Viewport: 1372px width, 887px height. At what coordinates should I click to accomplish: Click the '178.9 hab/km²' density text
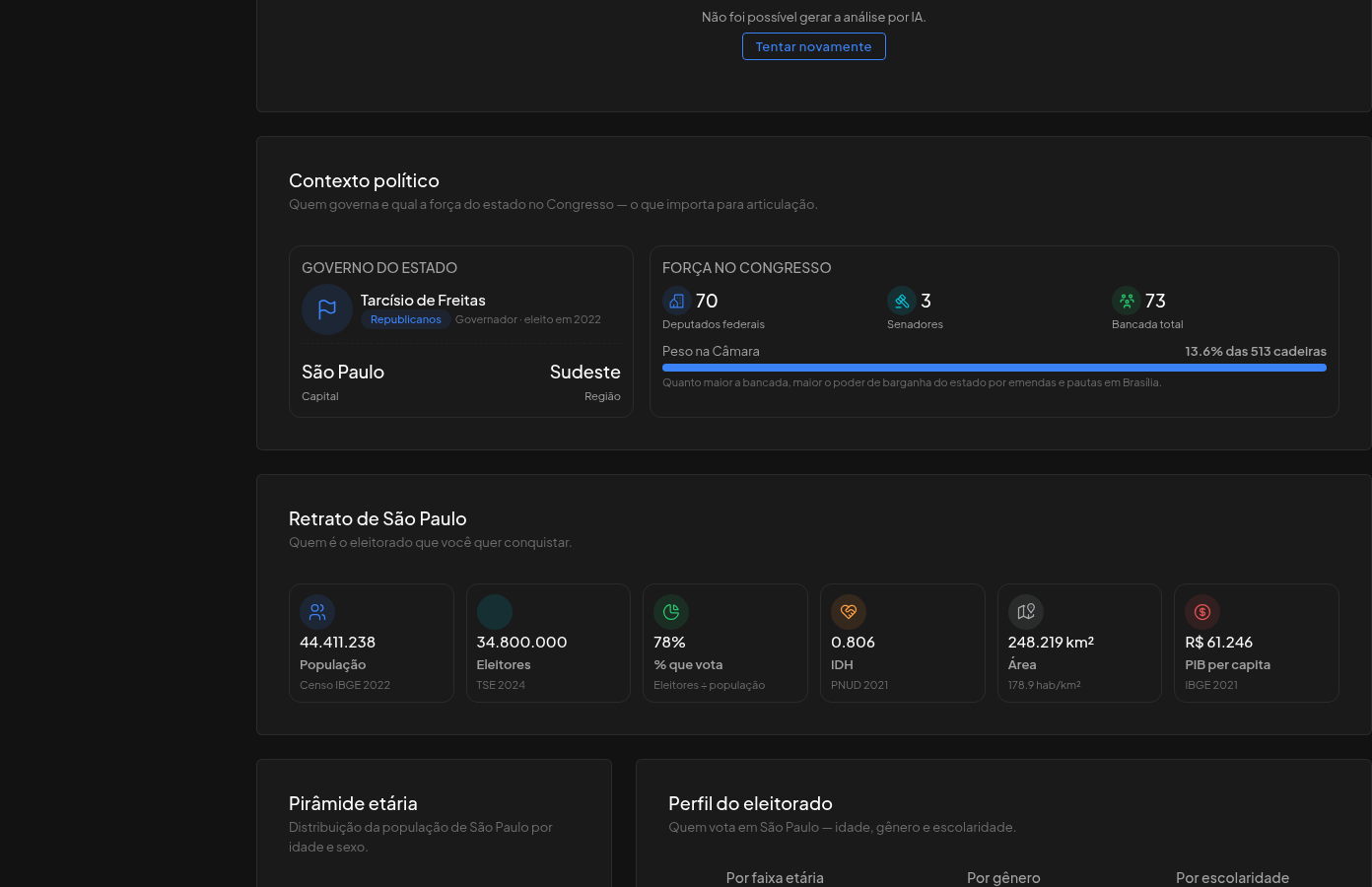(1045, 685)
